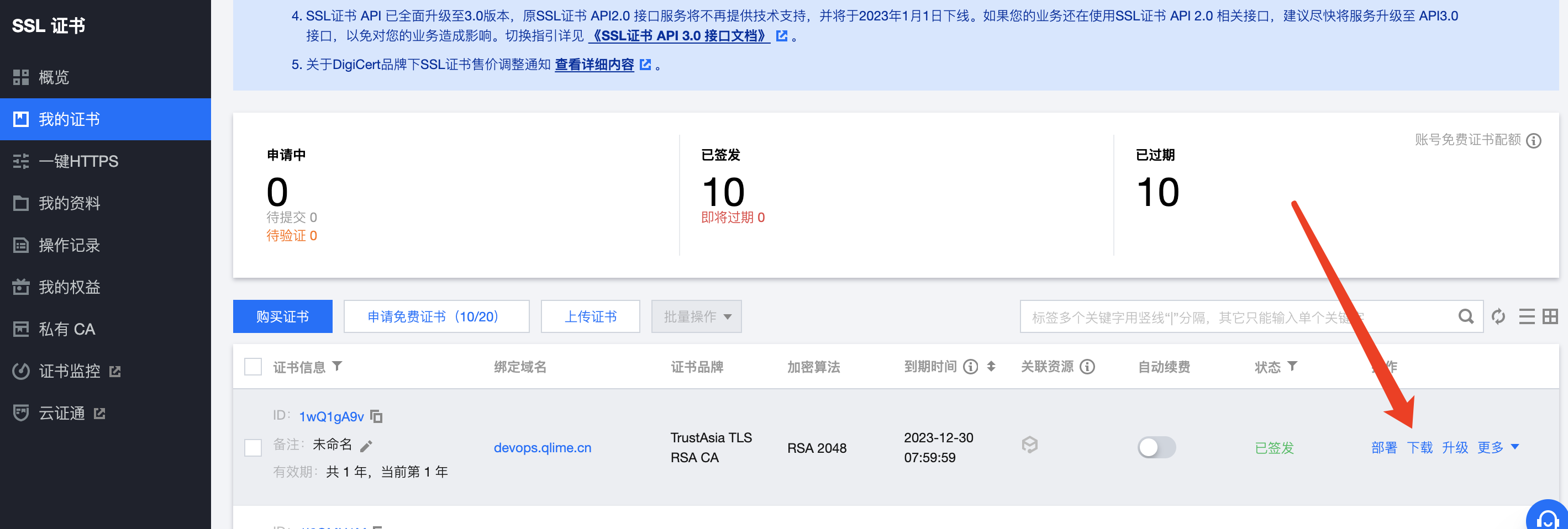Open 操作记录 in the sidebar
The height and width of the screenshot is (529, 1568).
106,245
